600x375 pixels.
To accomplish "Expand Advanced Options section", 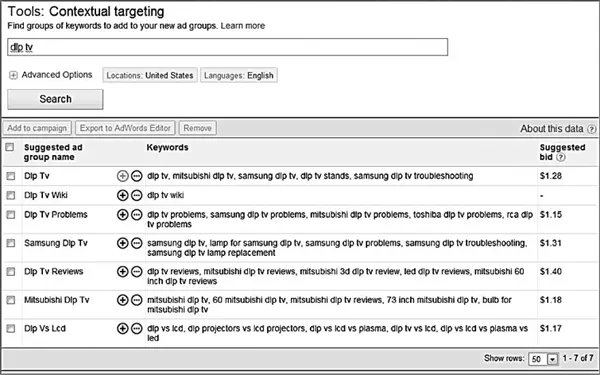I will 13,75.
